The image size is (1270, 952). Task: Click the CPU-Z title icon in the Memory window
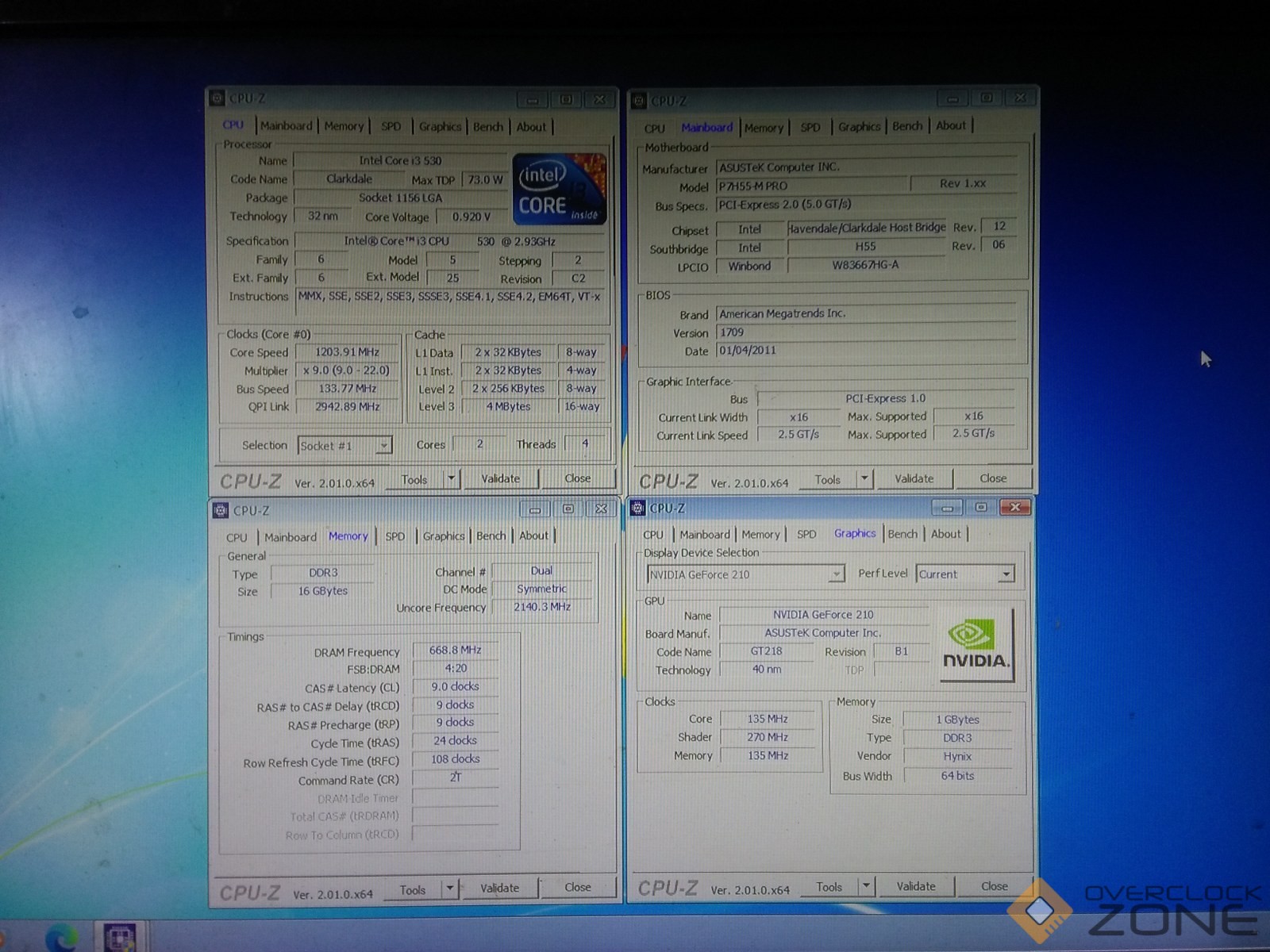pos(221,510)
